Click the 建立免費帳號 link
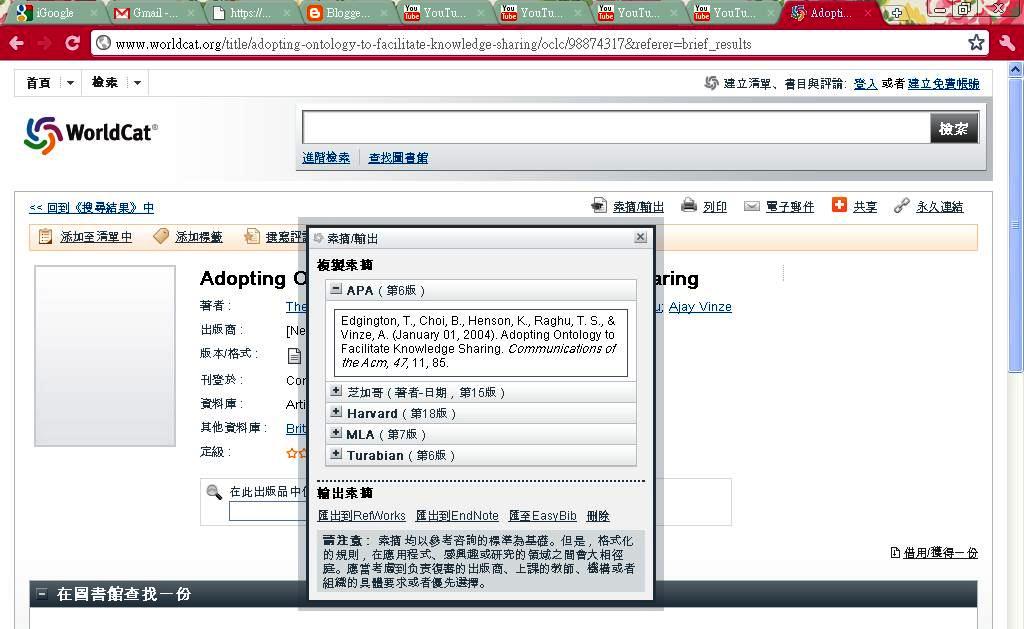 point(944,84)
